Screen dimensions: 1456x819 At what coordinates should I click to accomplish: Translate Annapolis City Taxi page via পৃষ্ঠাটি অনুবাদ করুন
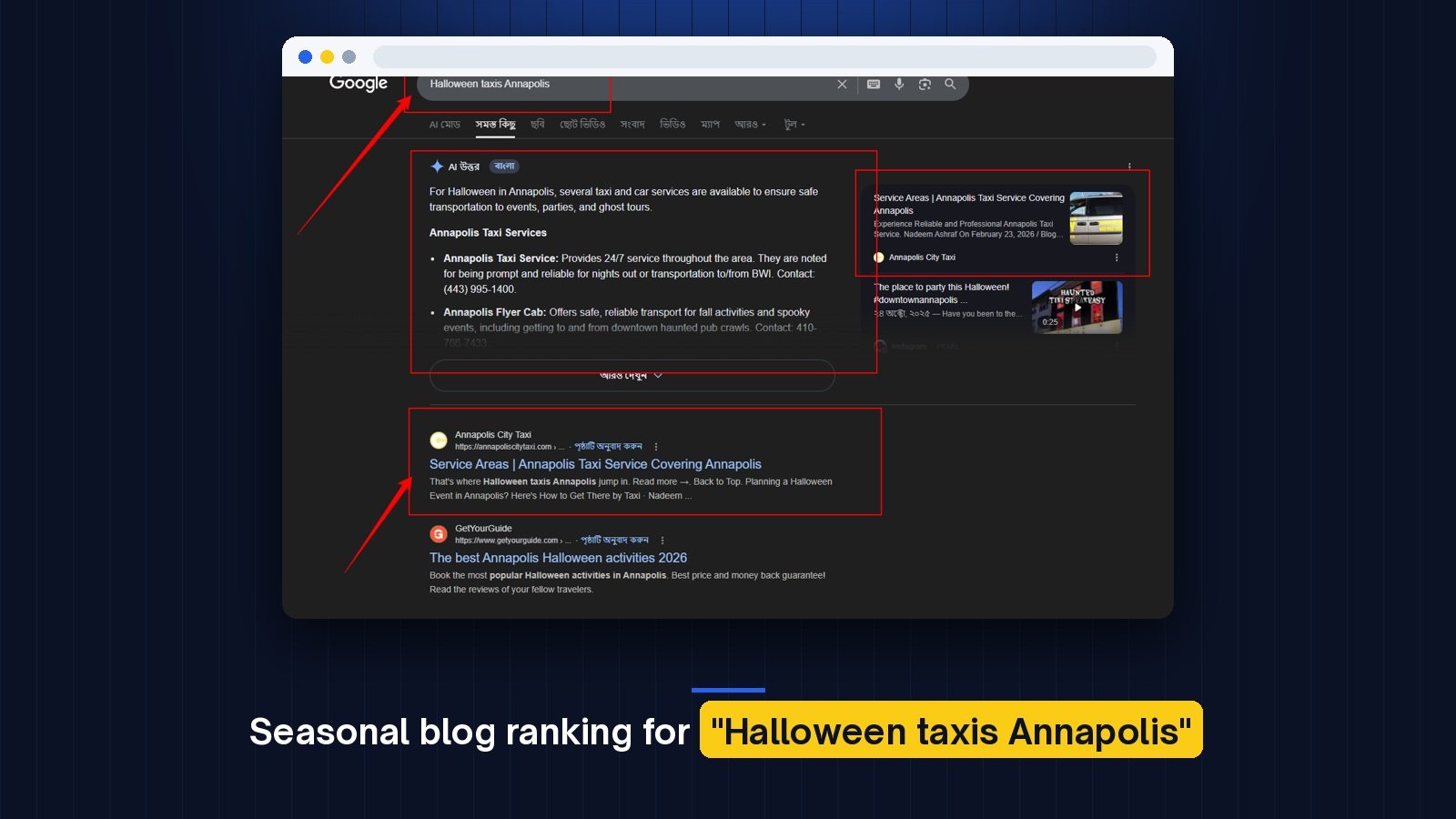(609, 447)
